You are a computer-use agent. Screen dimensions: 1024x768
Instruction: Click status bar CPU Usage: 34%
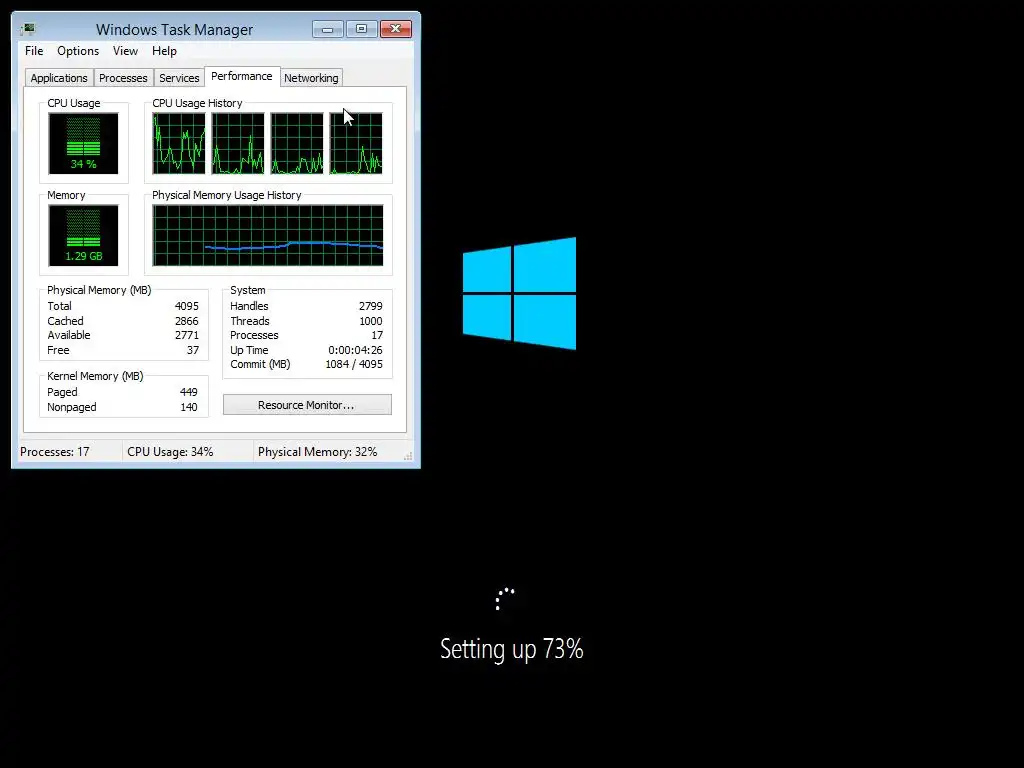click(170, 452)
